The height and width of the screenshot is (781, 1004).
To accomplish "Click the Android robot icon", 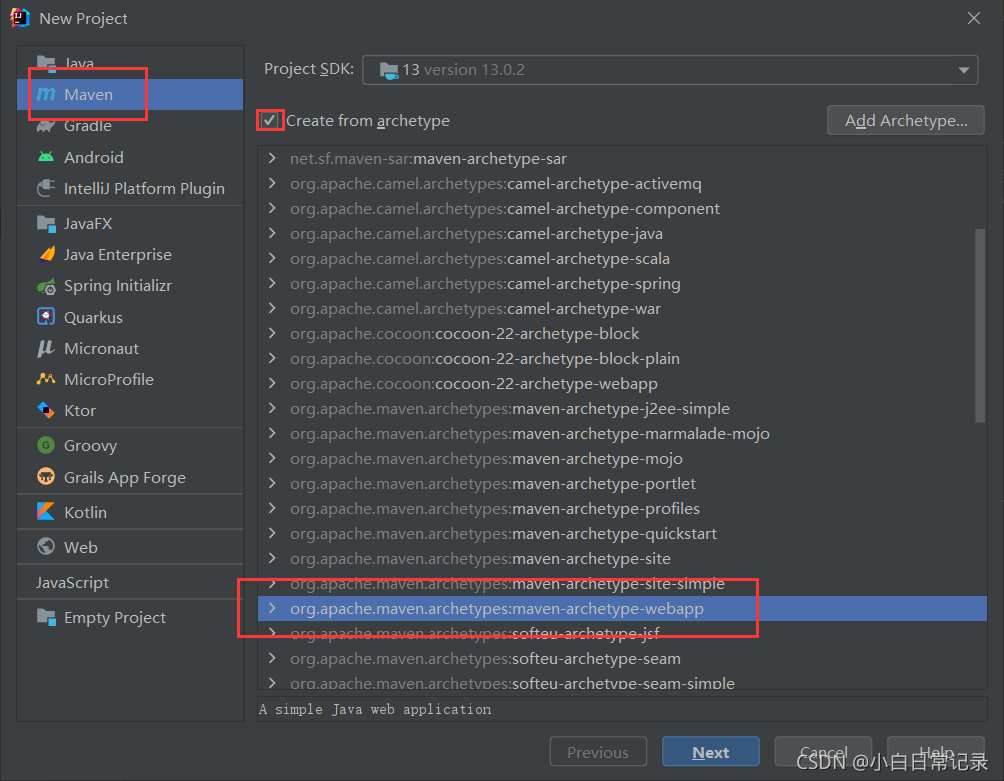I will tap(46, 157).
